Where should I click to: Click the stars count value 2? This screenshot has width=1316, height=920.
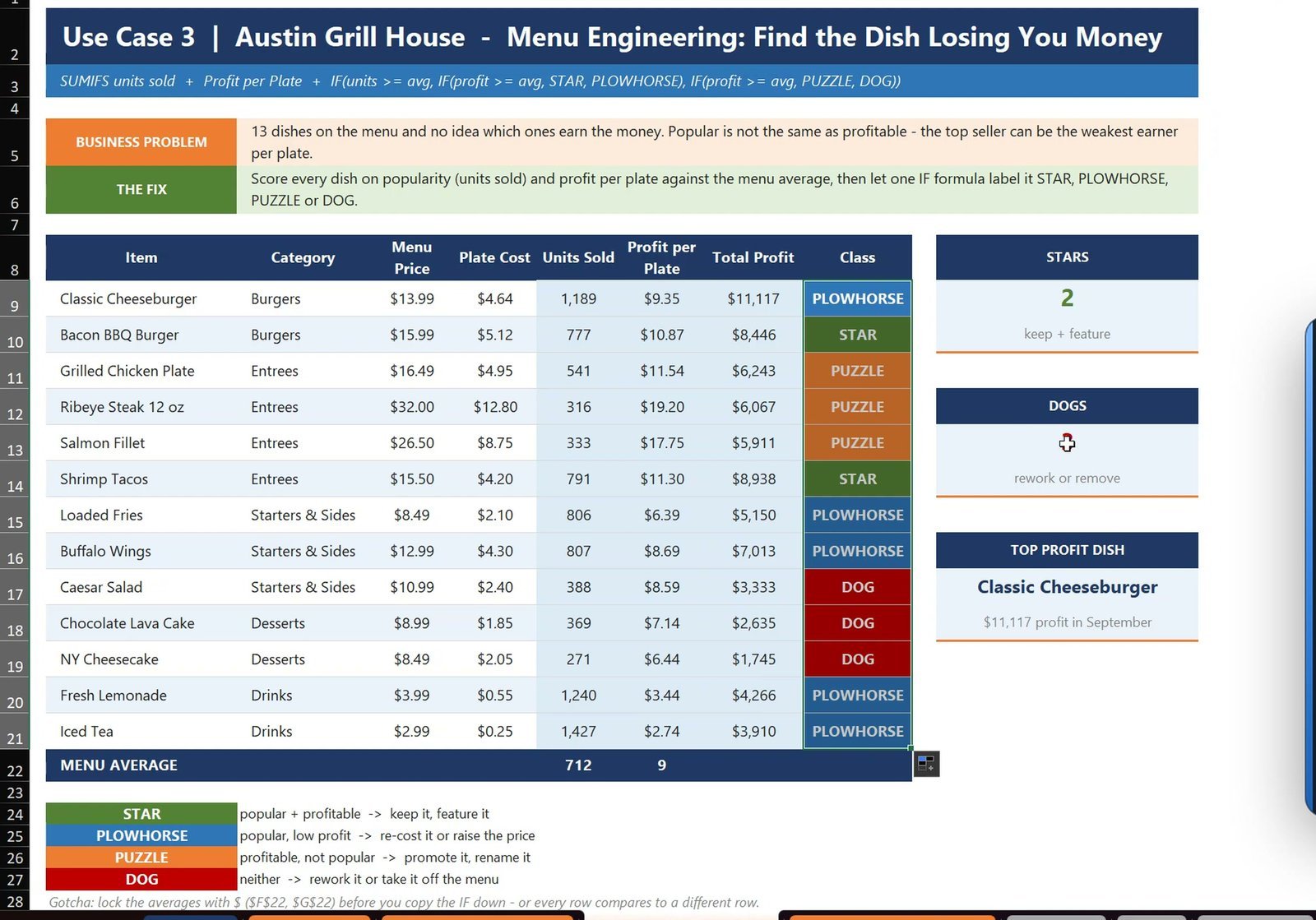click(1067, 298)
